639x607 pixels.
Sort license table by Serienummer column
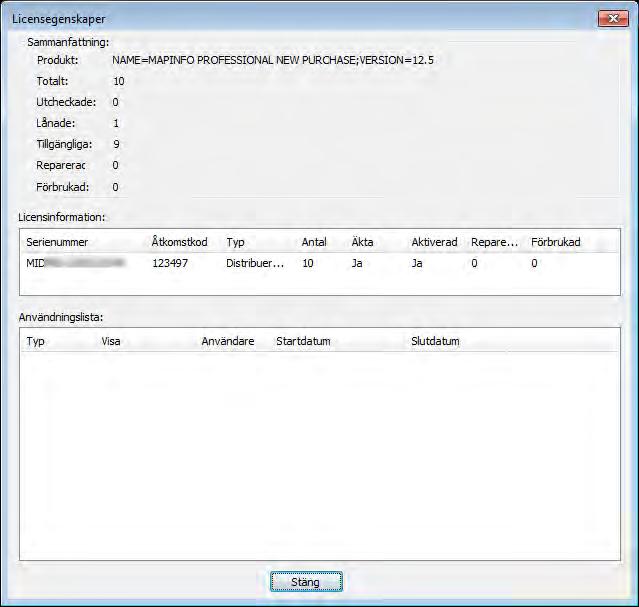tap(57, 242)
